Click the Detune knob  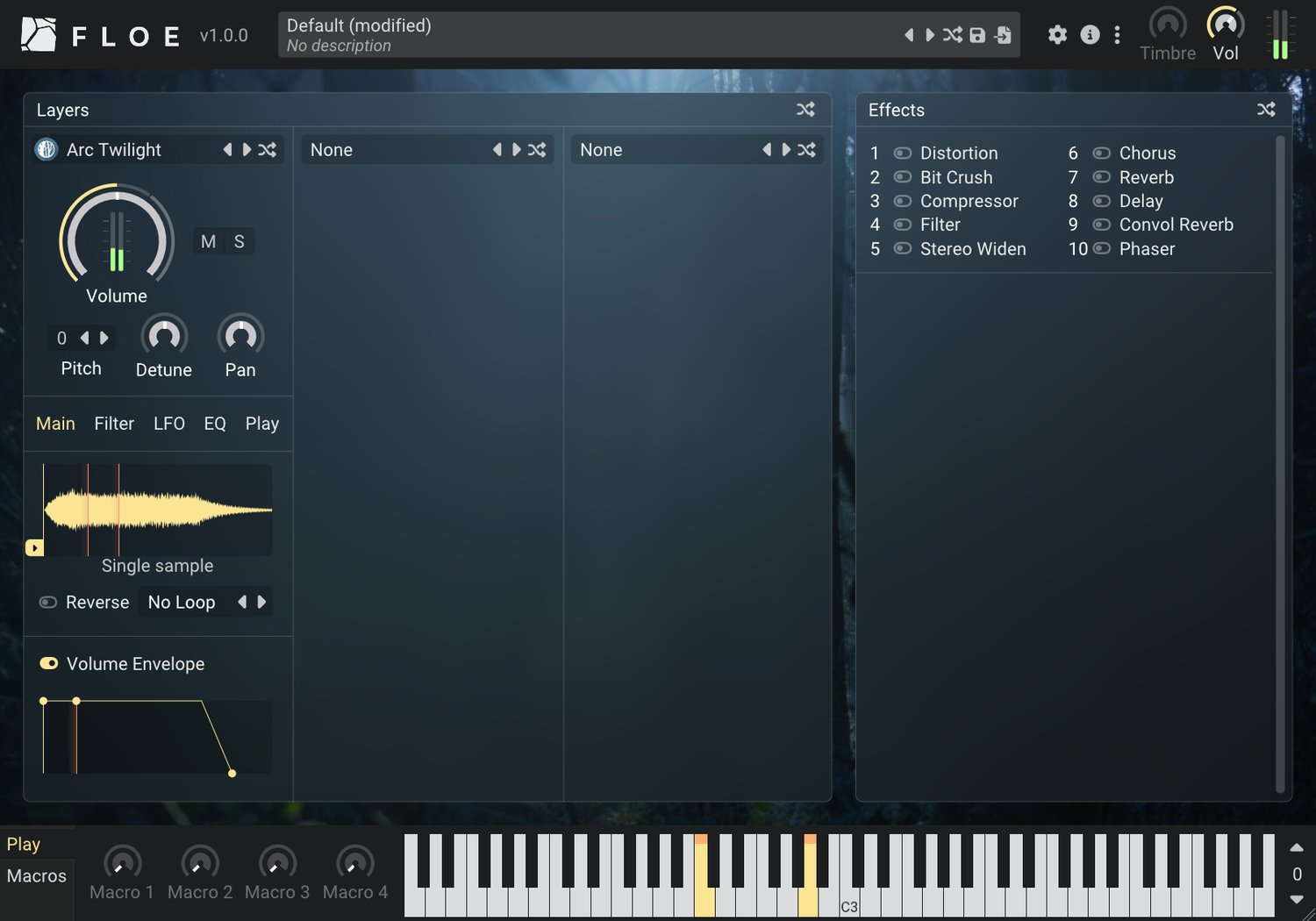(164, 336)
